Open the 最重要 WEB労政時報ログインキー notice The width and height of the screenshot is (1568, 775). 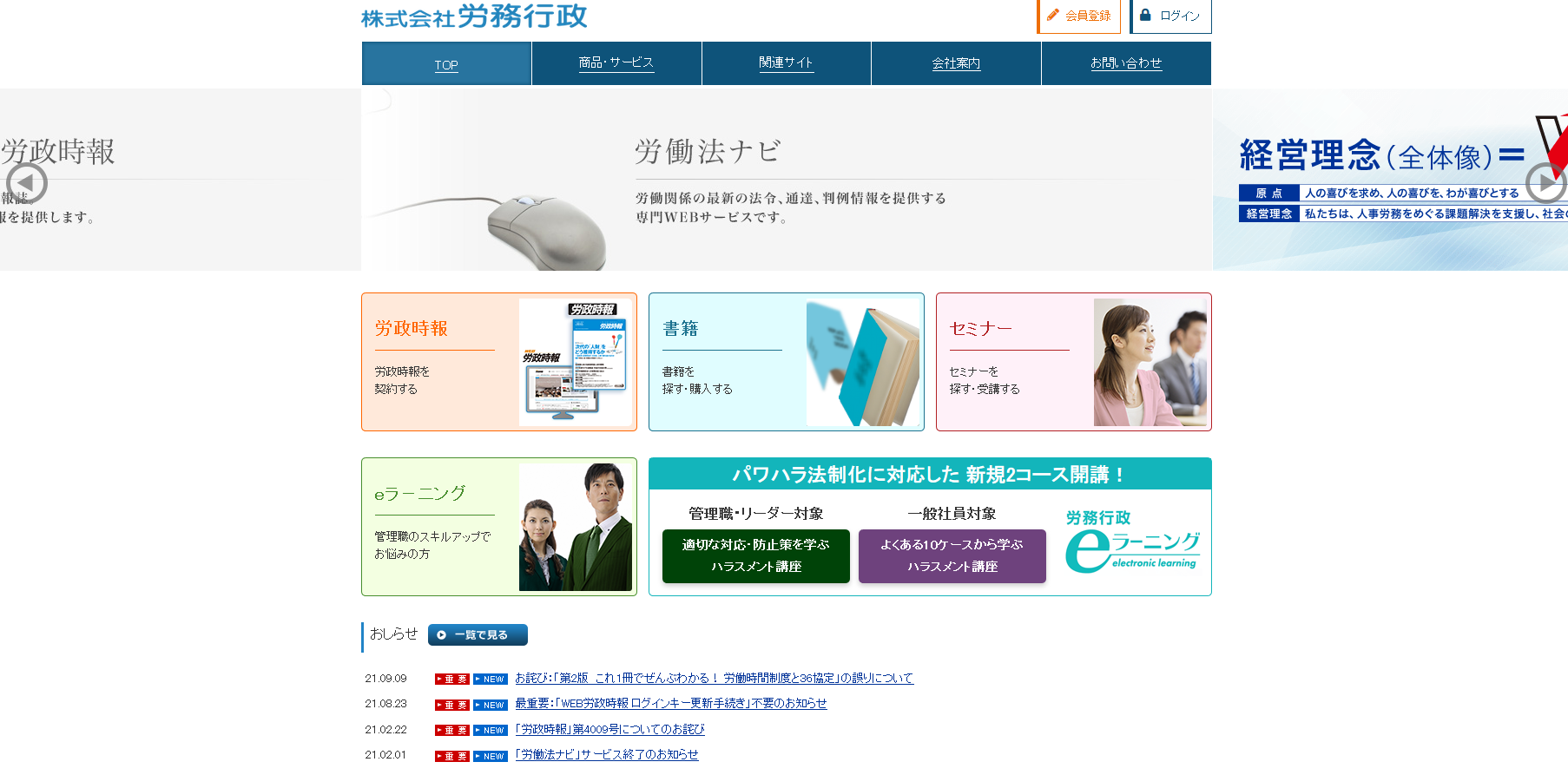click(671, 703)
